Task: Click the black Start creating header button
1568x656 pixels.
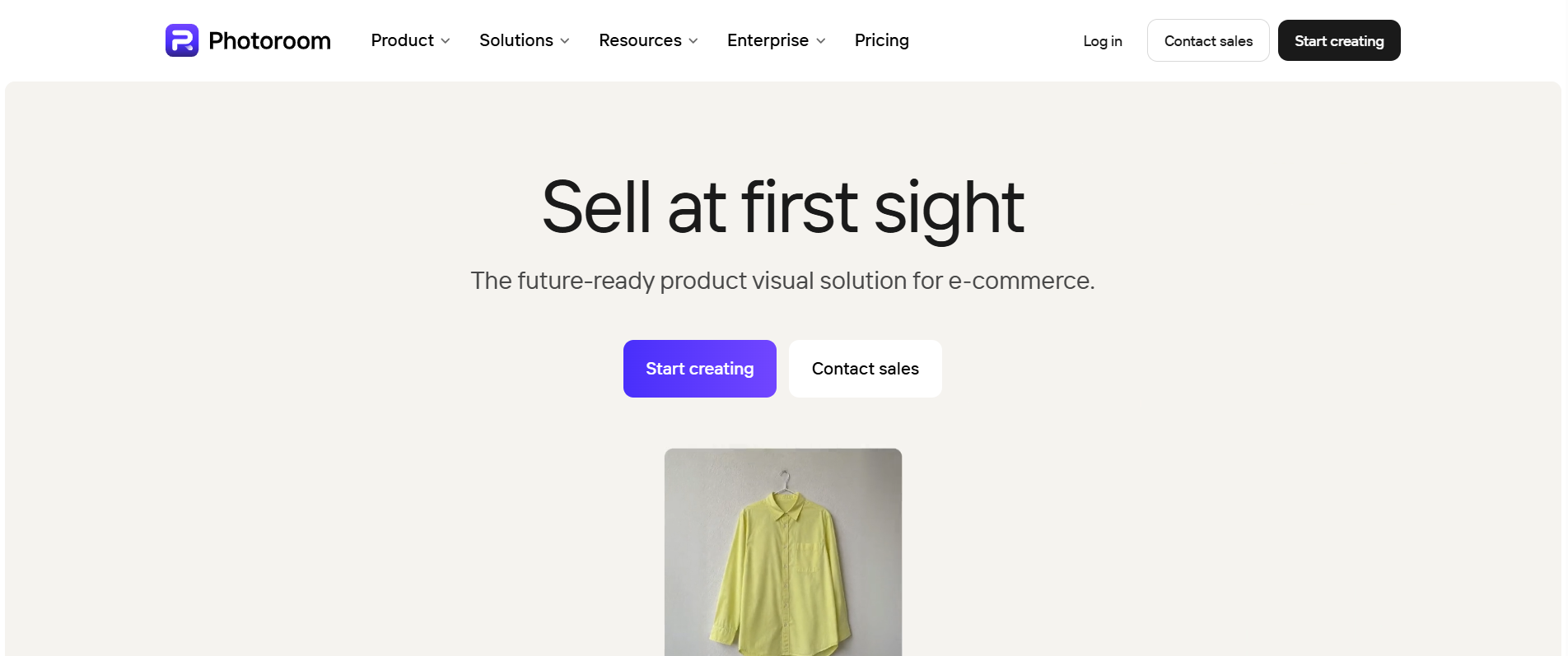Action: click(x=1339, y=40)
